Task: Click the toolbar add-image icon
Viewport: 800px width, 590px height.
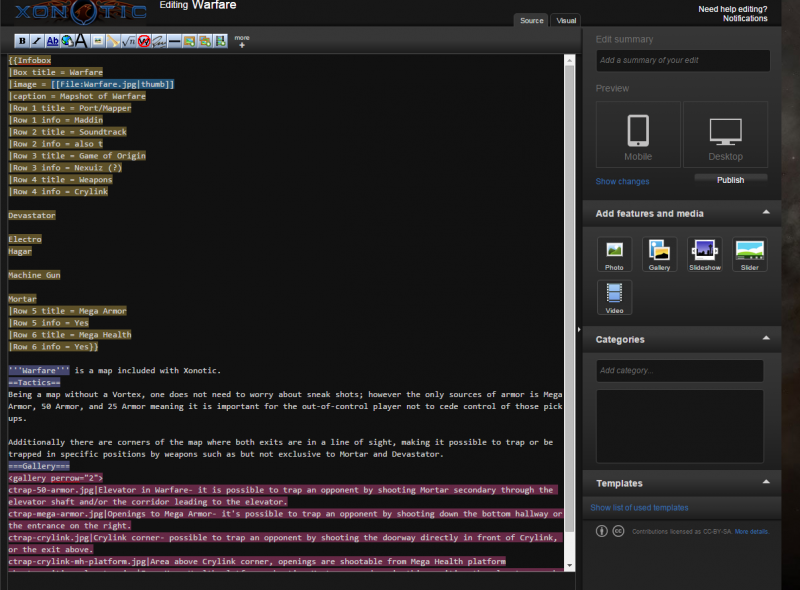Action: tap(189, 41)
